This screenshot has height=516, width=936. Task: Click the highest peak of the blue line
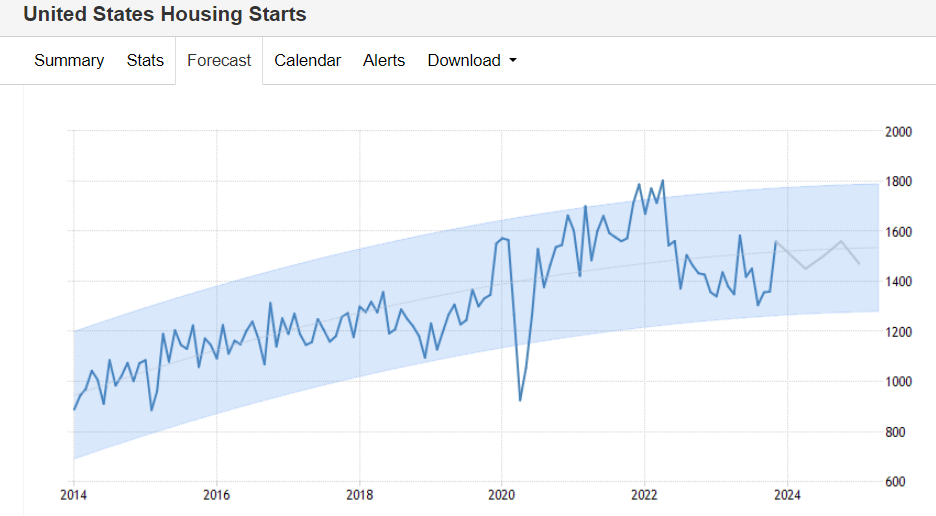click(663, 181)
